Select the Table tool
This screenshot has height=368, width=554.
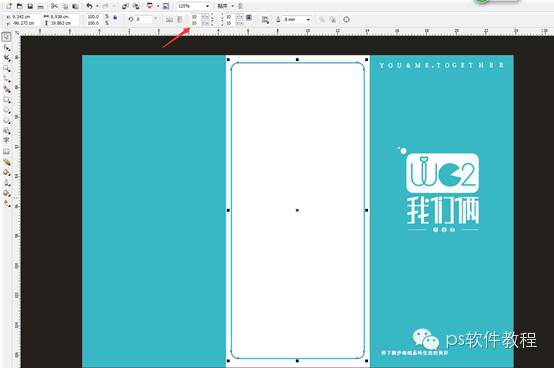pos(7,152)
